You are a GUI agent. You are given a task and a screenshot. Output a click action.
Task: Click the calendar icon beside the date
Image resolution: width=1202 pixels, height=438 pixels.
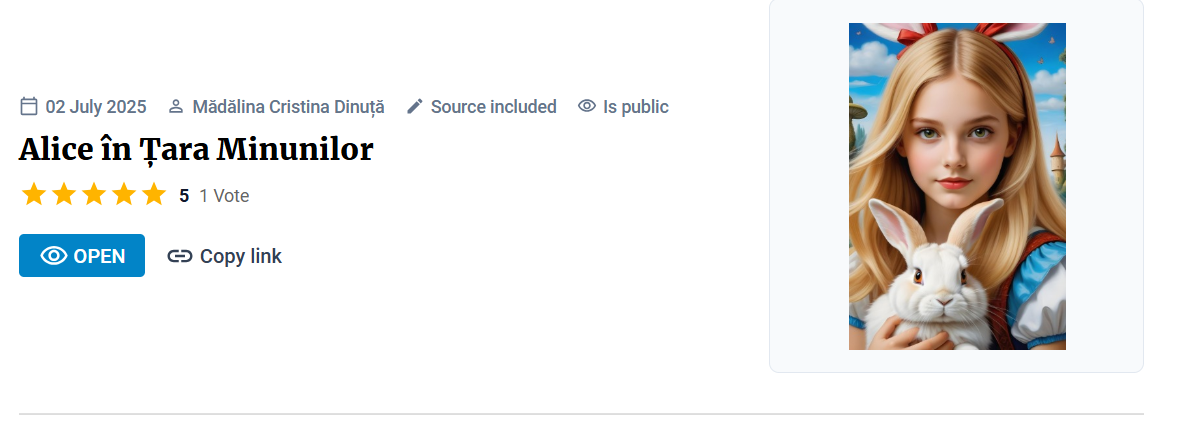pos(29,106)
